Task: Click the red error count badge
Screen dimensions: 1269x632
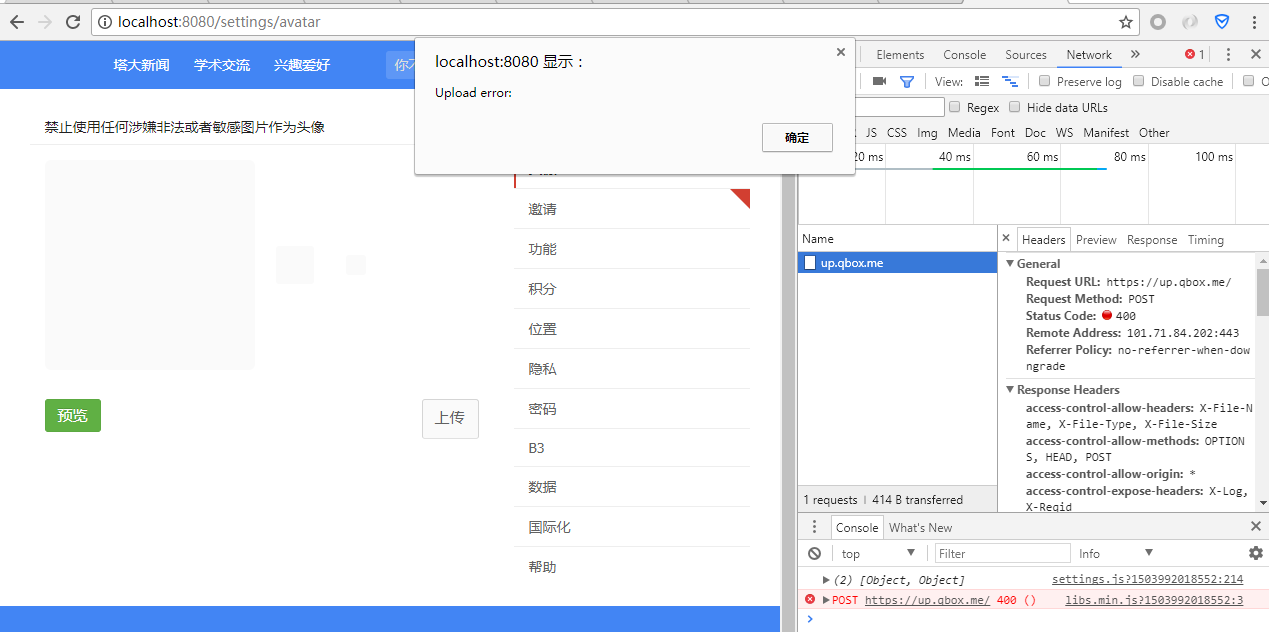Action: click(1195, 54)
